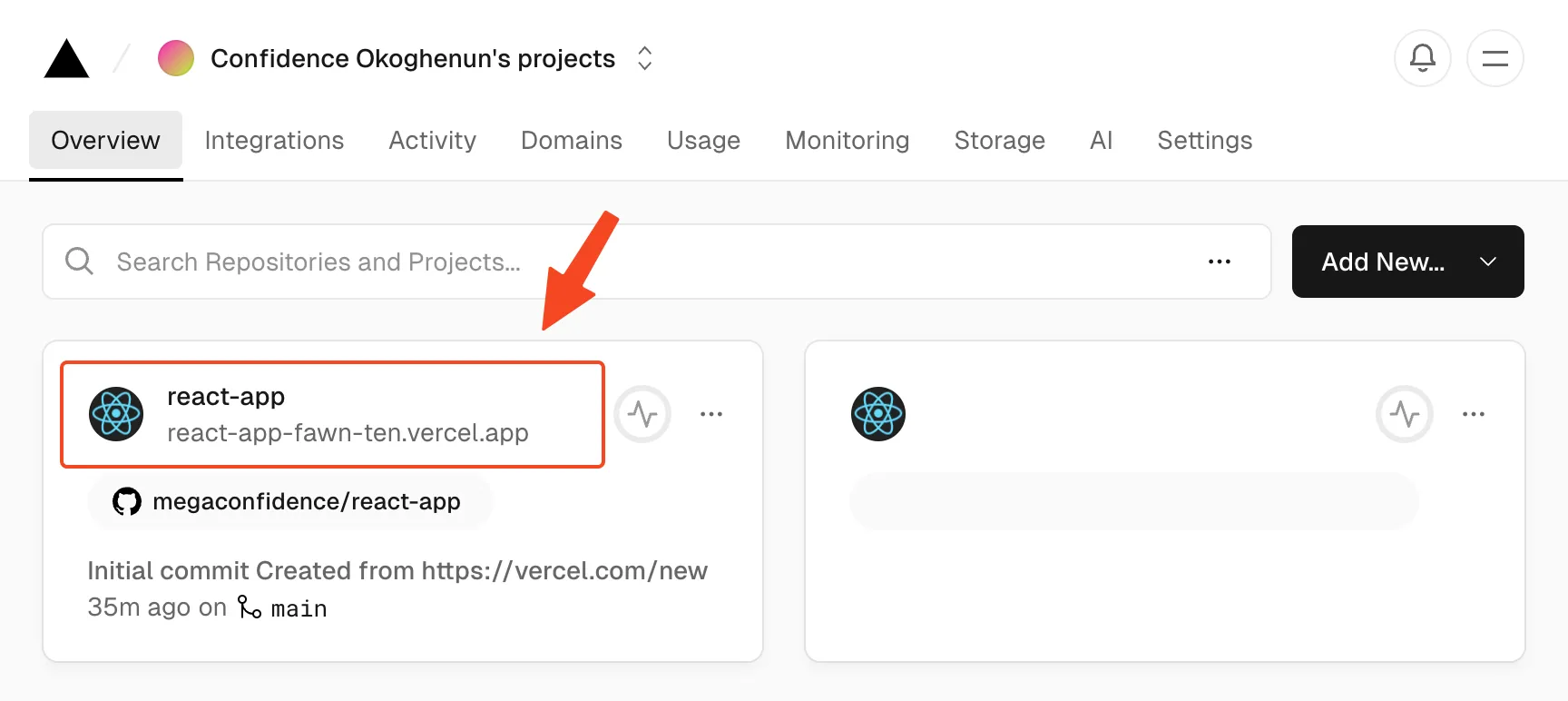Screen dimensions: 1568x701
Task: View activity pulse icon for react-app
Action: [642, 414]
